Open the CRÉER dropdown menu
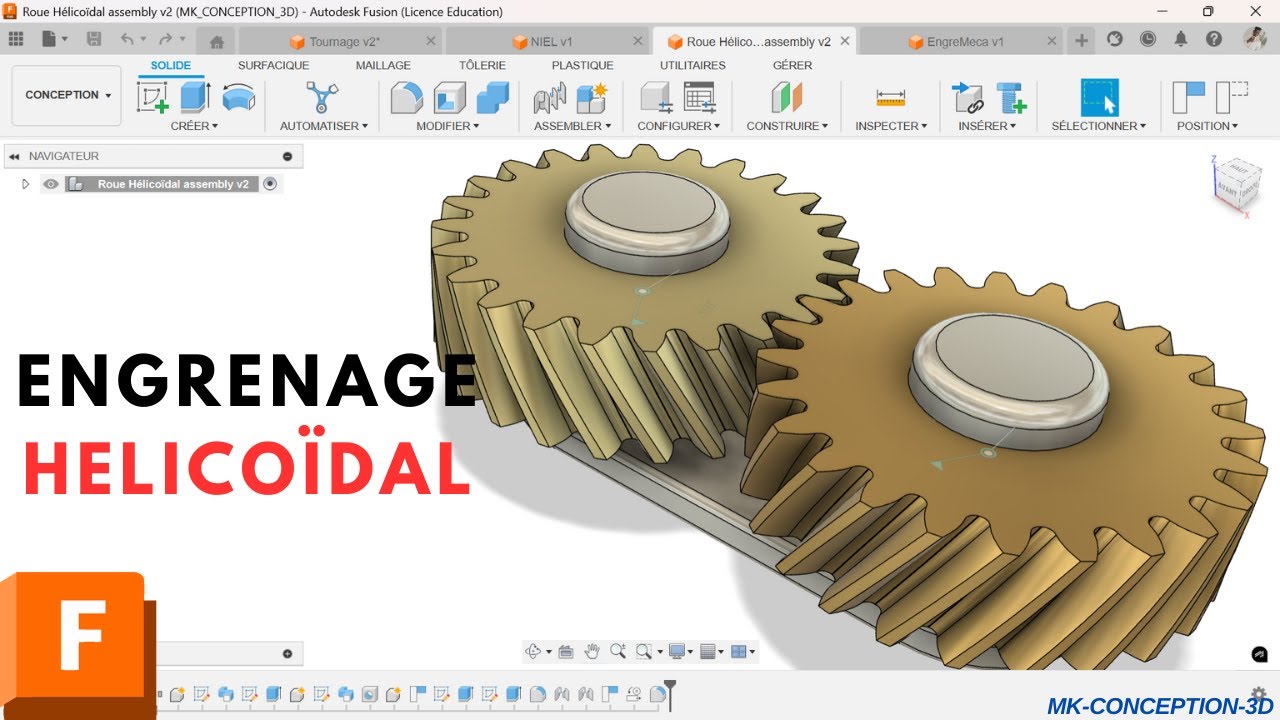The height and width of the screenshot is (720, 1280). (194, 126)
